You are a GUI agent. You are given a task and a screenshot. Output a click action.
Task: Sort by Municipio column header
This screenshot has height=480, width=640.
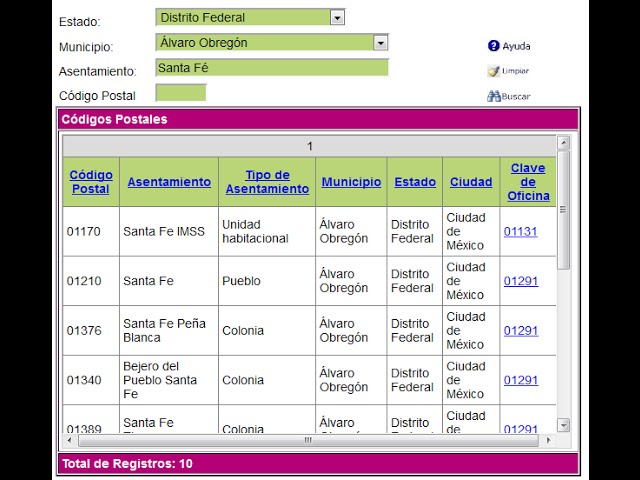click(351, 182)
